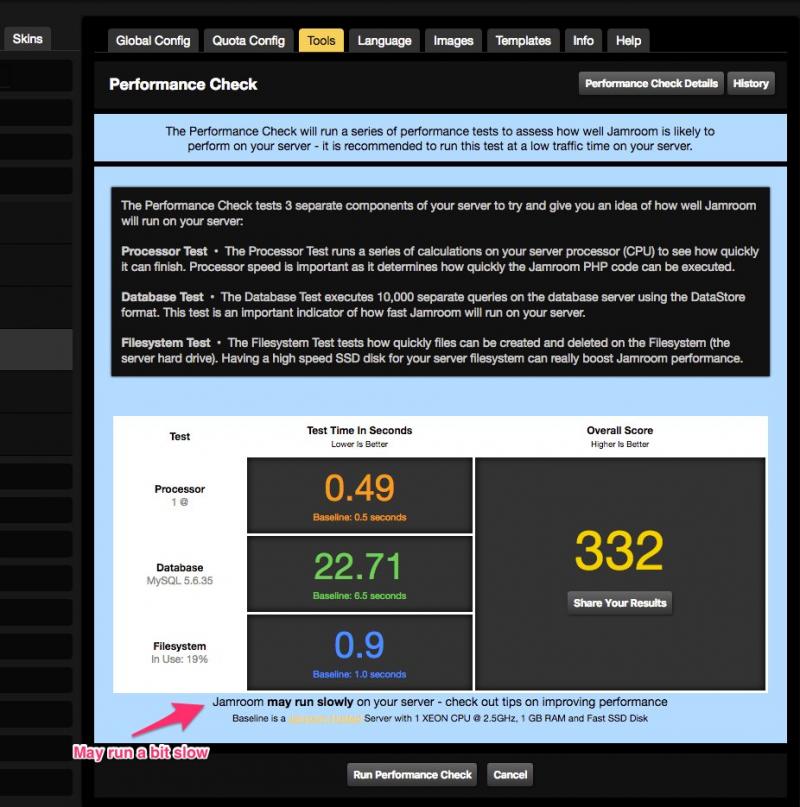Image resolution: width=800 pixels, height=807 pixels.
Task: Select the Tools tab
Action: pos(321,41)
